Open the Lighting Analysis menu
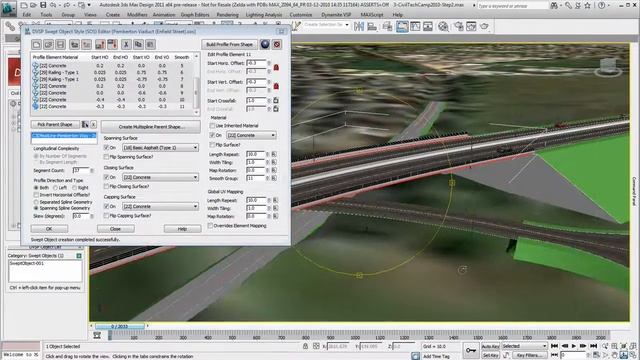The image size is (640, 360). tap(264, 15)
